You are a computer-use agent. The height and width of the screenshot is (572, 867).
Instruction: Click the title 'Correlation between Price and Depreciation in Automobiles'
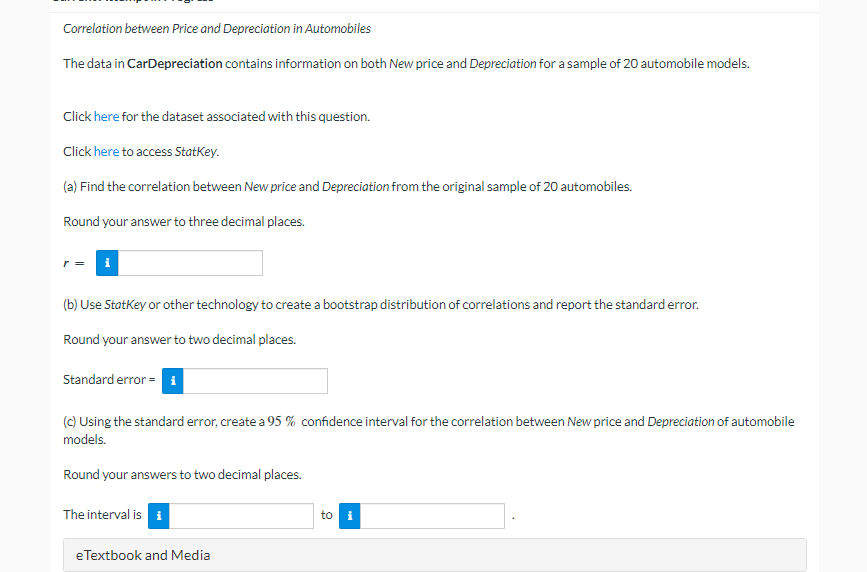[217, 29]
